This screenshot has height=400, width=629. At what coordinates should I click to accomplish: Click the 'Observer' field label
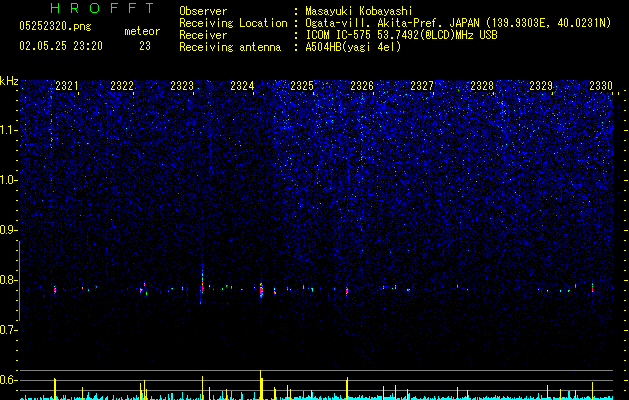pyautogui.click(x=203, y=11)
